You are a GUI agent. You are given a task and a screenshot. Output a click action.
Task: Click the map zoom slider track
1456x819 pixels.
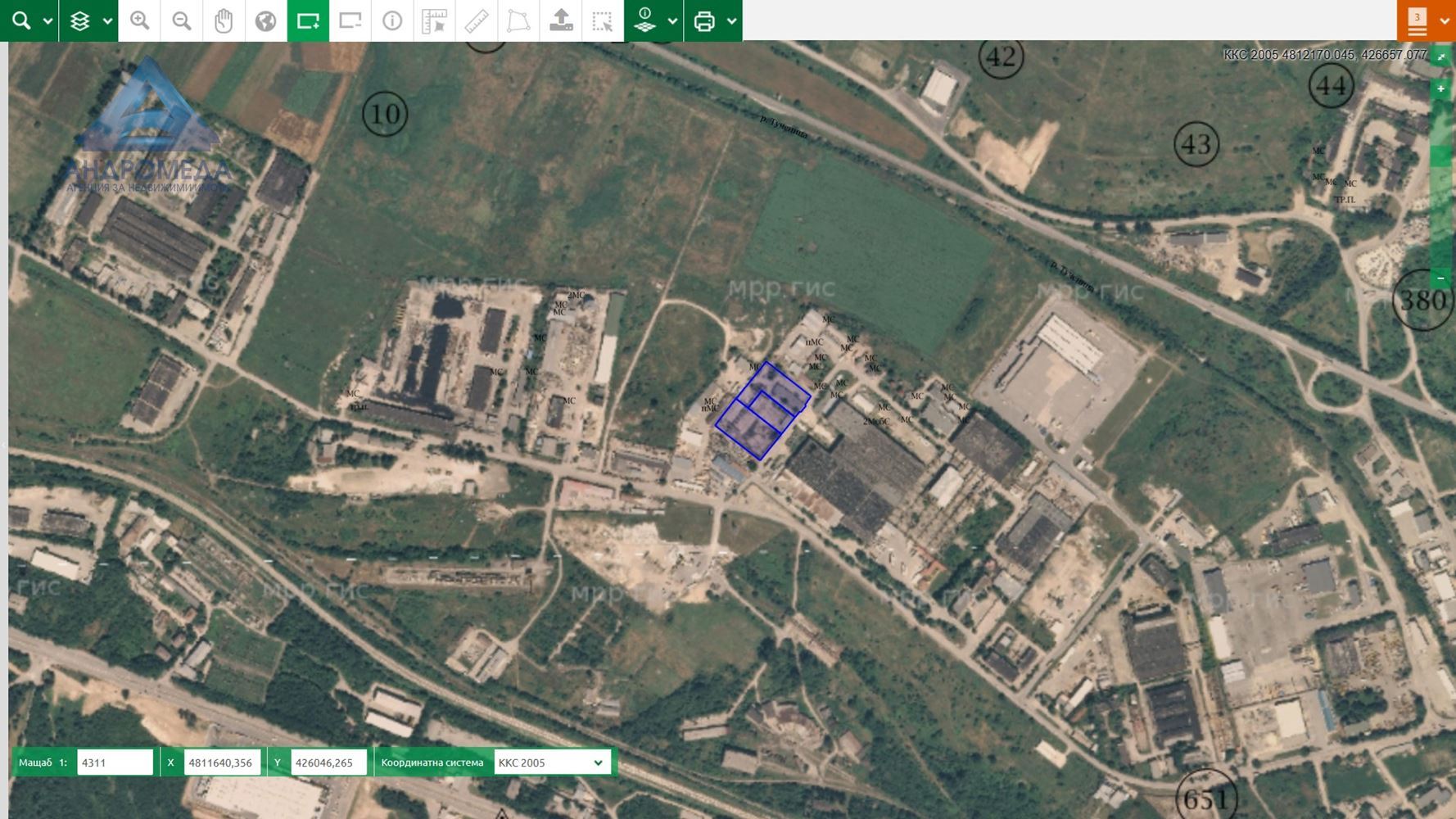click(x=1440, y=180)
